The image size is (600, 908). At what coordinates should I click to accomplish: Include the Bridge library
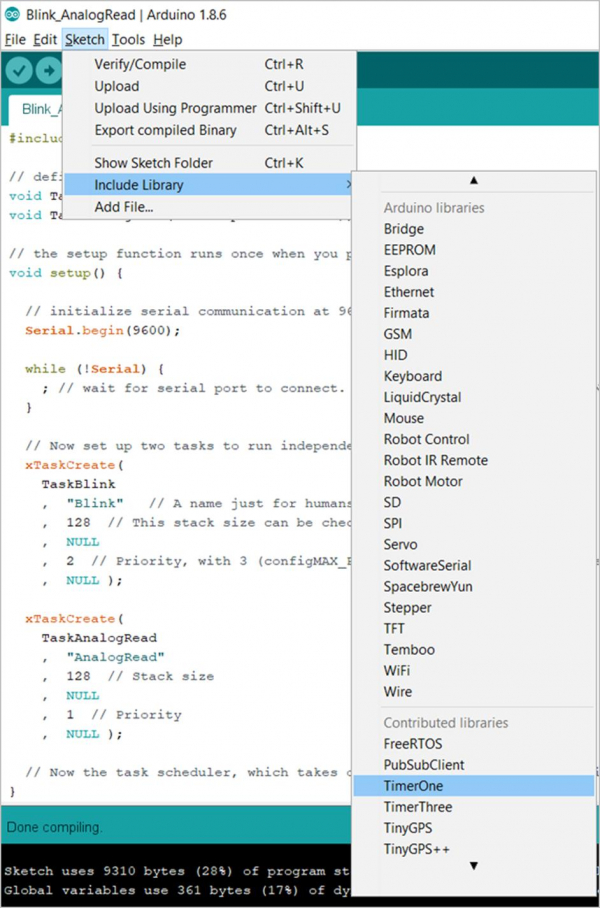(x=474, y=229)
